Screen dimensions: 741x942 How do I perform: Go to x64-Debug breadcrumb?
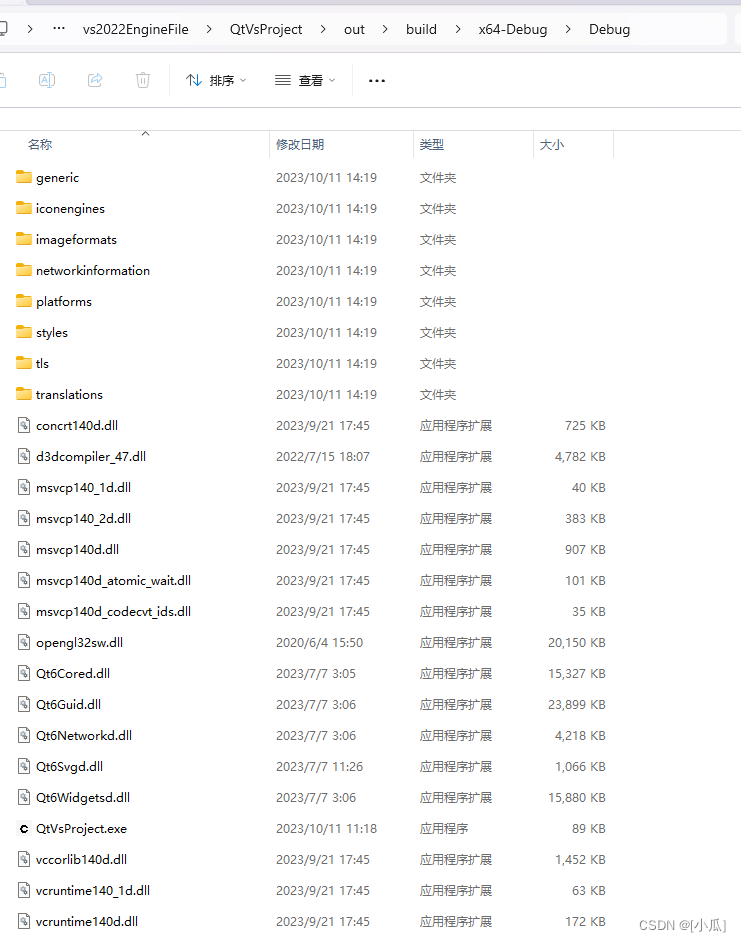point(513,29)
